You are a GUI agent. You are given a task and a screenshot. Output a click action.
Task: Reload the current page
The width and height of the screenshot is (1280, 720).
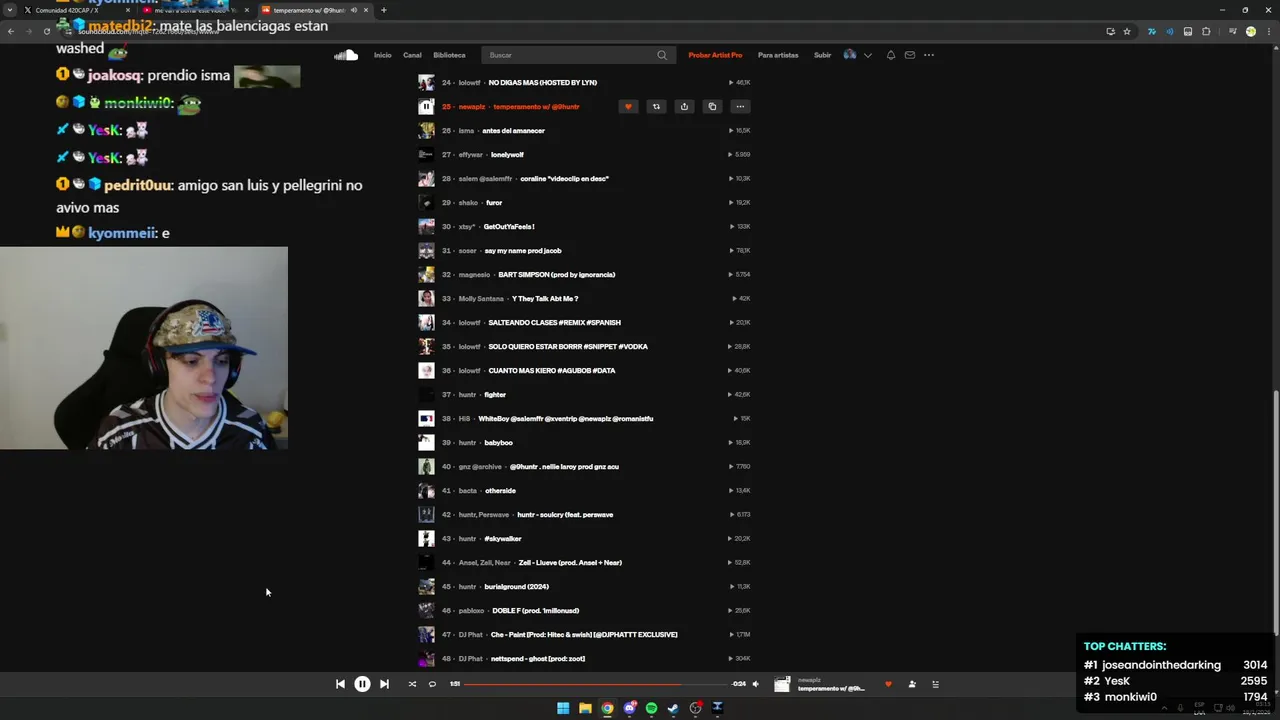tap(46, 31)
